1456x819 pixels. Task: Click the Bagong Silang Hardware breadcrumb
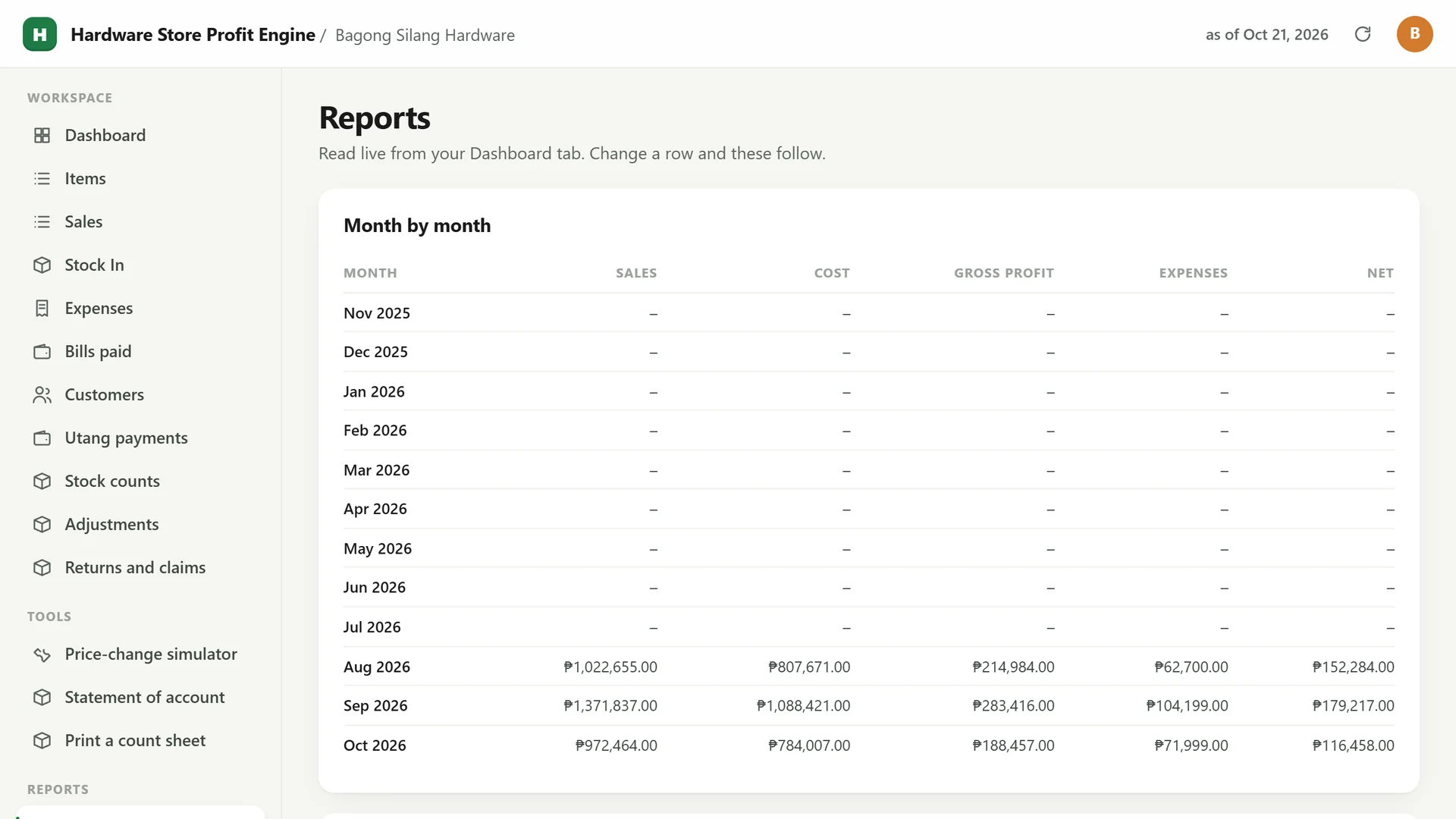[425, 35]
